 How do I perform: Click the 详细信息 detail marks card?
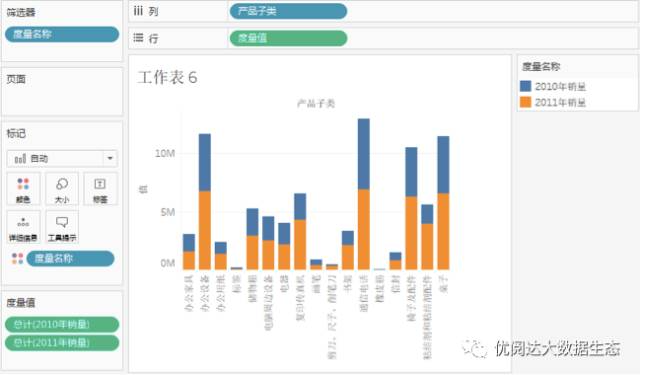[x=23, y=227]
